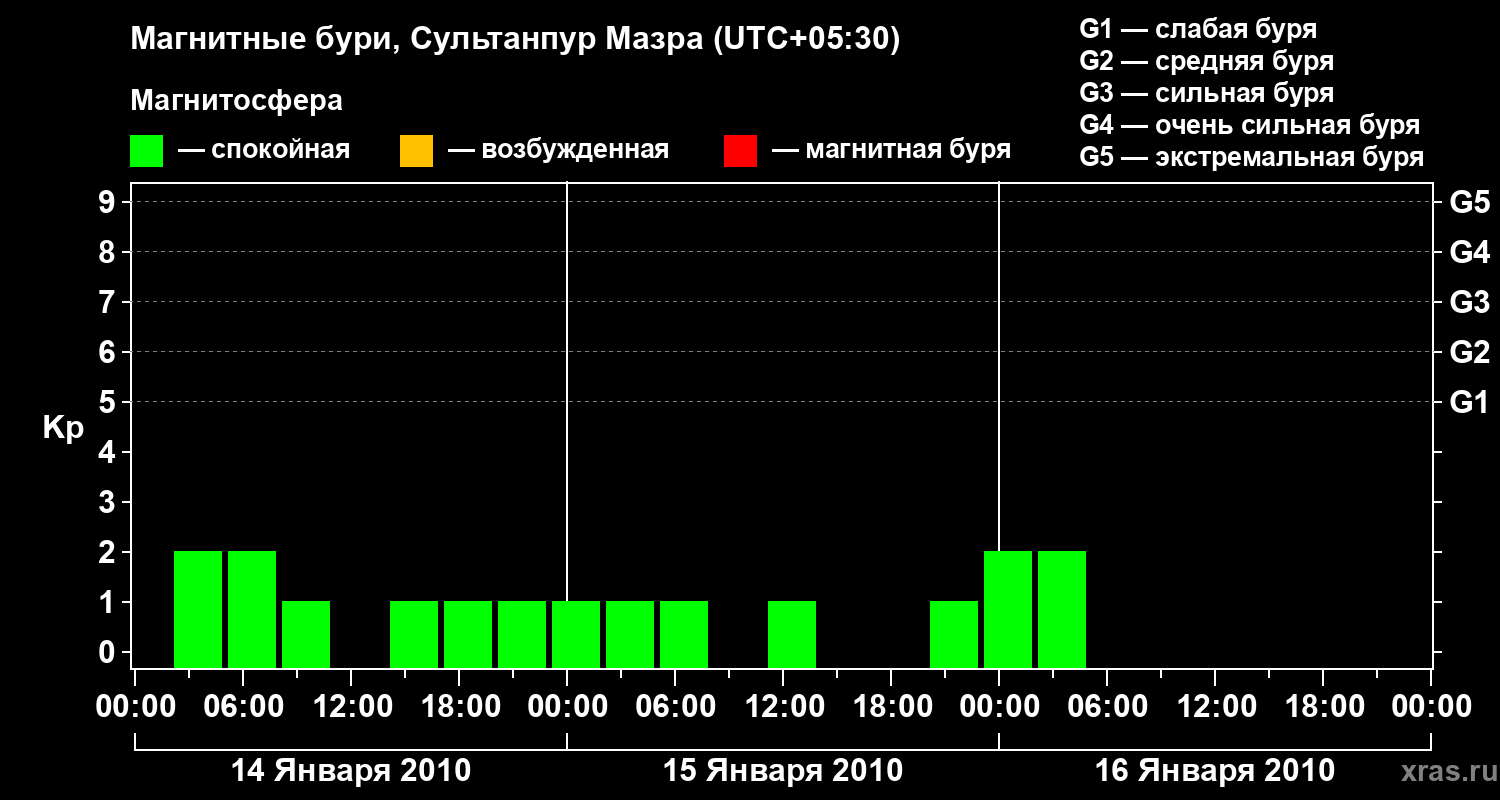The height and width of the screenshot is (800, 1500).
Task: Click the 'G3 — сильная буря' legend line
Action: point(1207,93)
